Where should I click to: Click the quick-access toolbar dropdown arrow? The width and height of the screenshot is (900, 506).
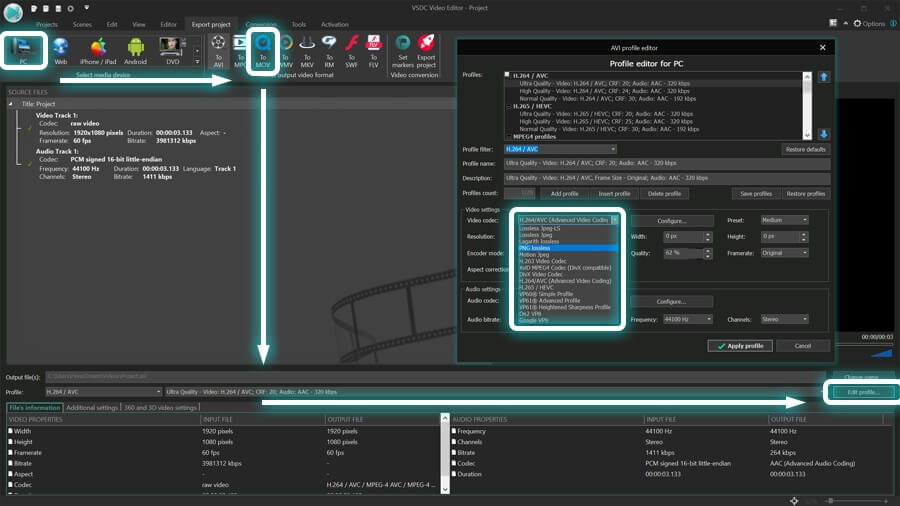[x=87, y=9]
